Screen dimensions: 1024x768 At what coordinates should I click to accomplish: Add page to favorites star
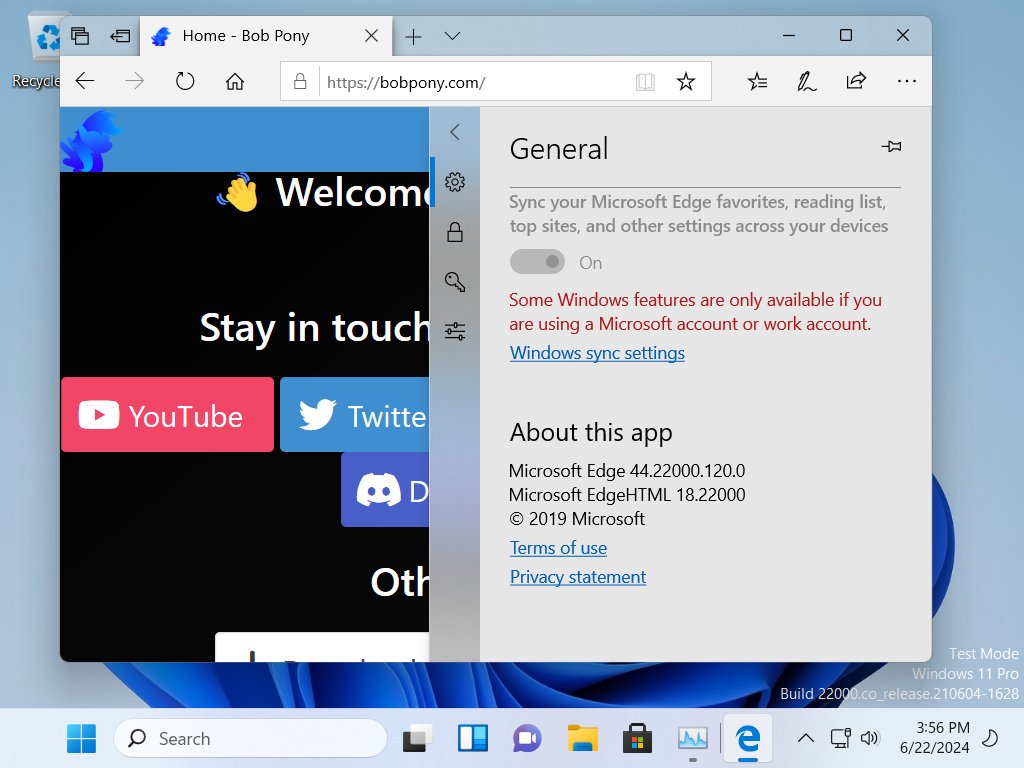(x=686, y=82)
